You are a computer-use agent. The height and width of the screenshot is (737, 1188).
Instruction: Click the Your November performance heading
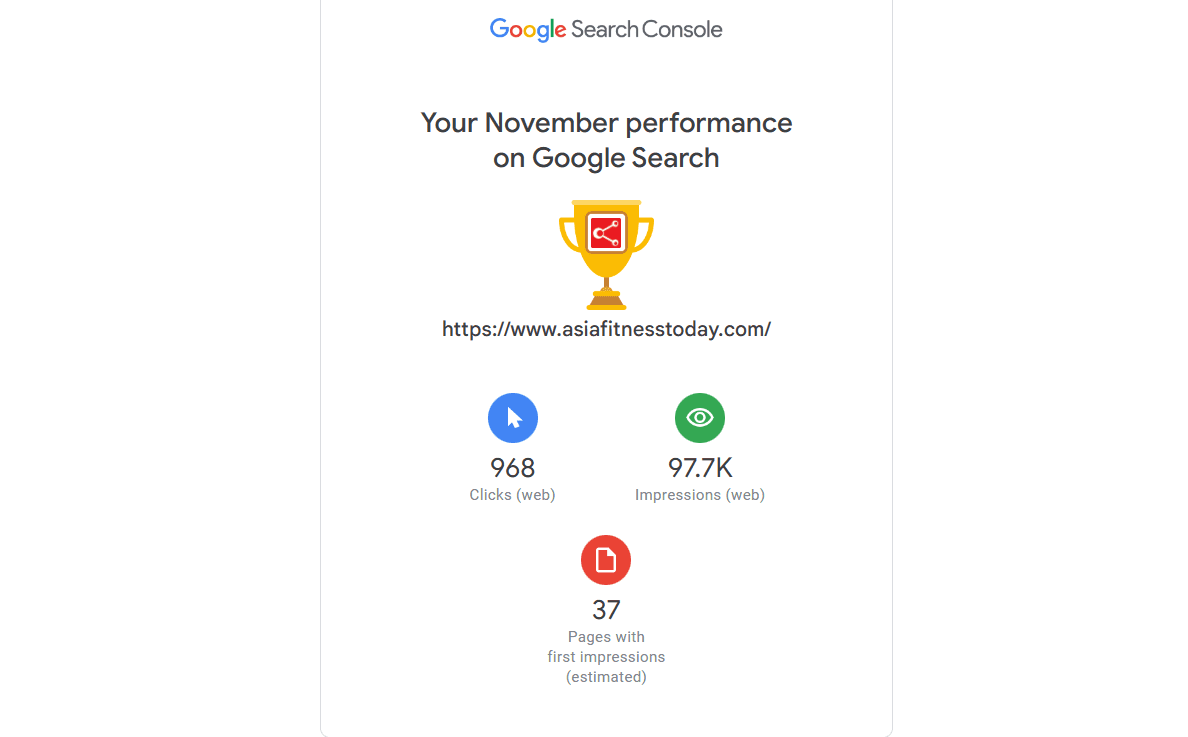[x=606, y=123]
